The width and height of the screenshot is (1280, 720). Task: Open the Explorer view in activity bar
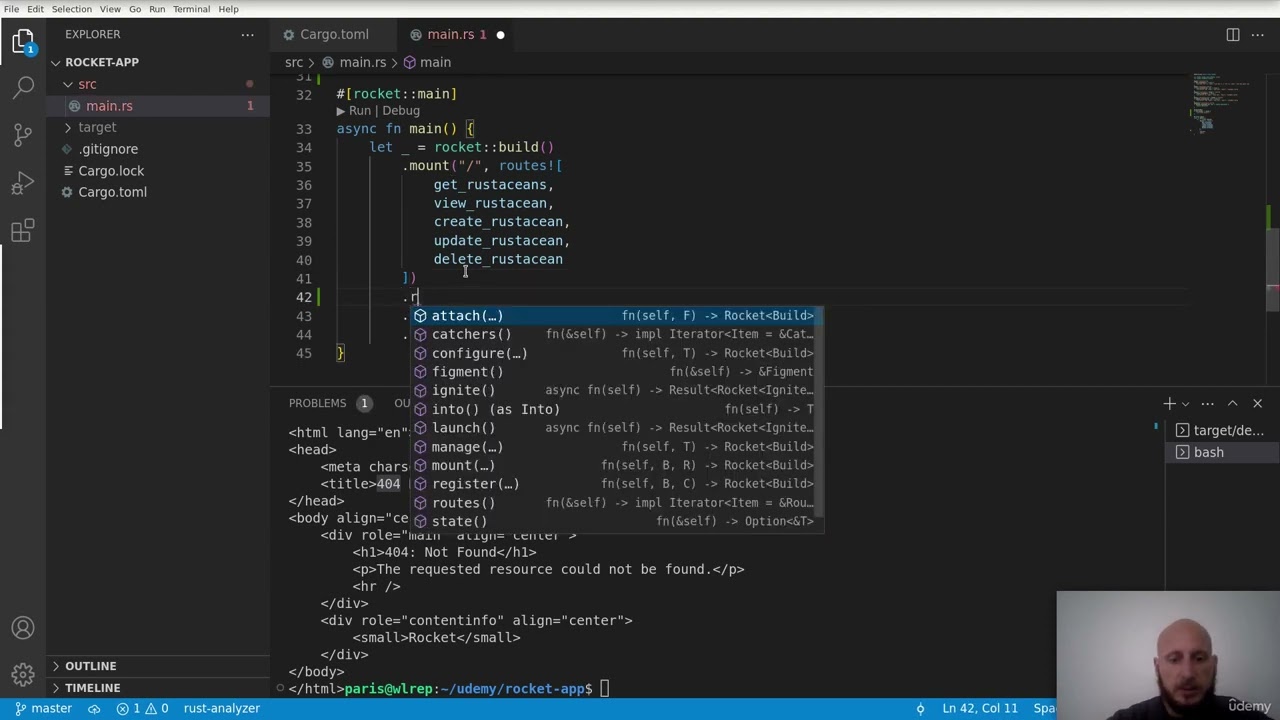point(23,42)
